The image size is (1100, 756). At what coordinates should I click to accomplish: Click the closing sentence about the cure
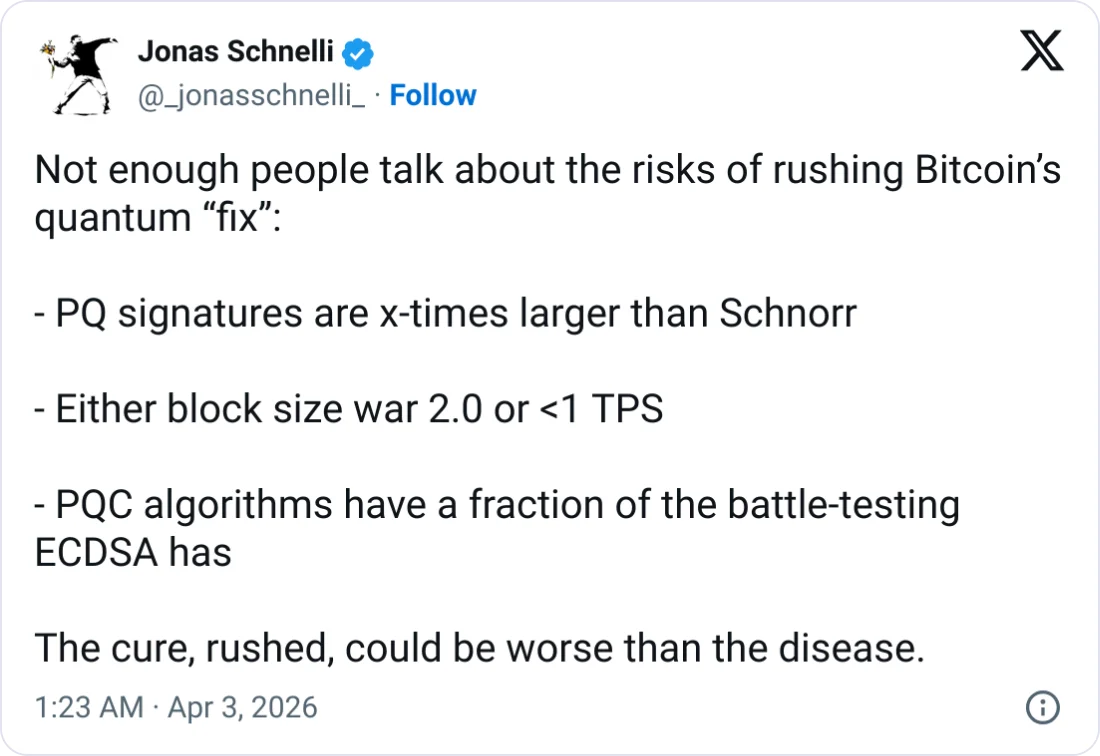coord(479,649)
